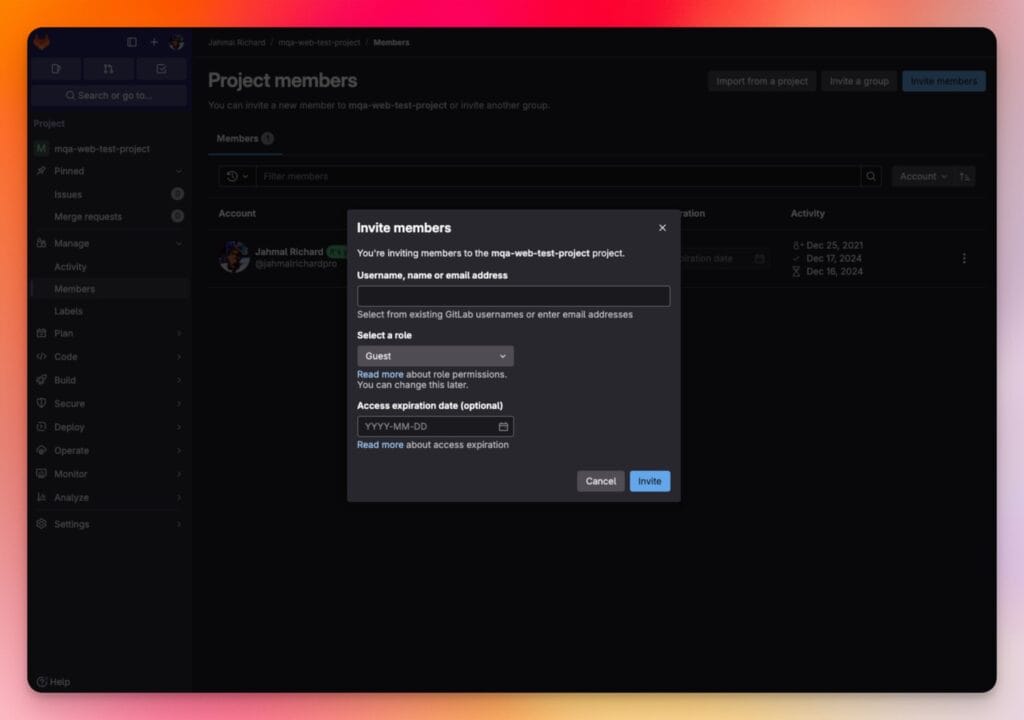Expand the Monitor section

[x=108, y=474]
